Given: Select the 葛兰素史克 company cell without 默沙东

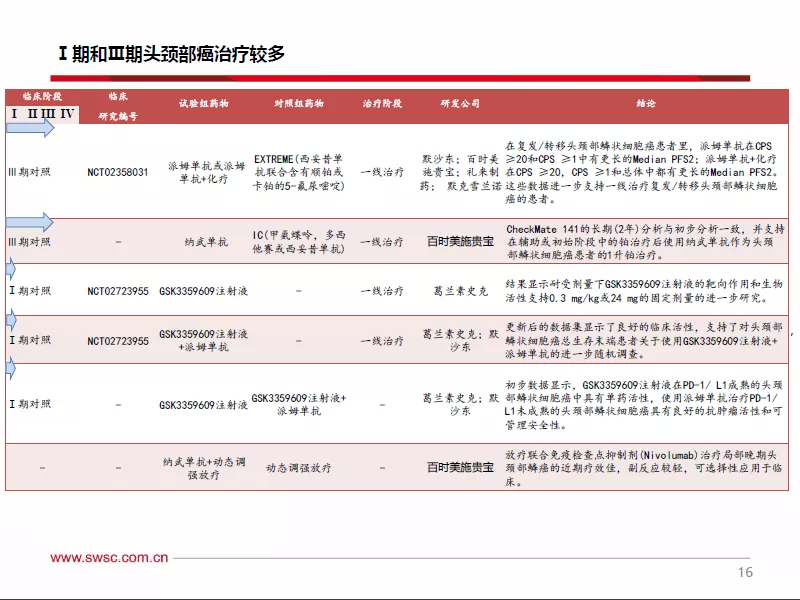Looking at the screenshot, I should 461,291.
